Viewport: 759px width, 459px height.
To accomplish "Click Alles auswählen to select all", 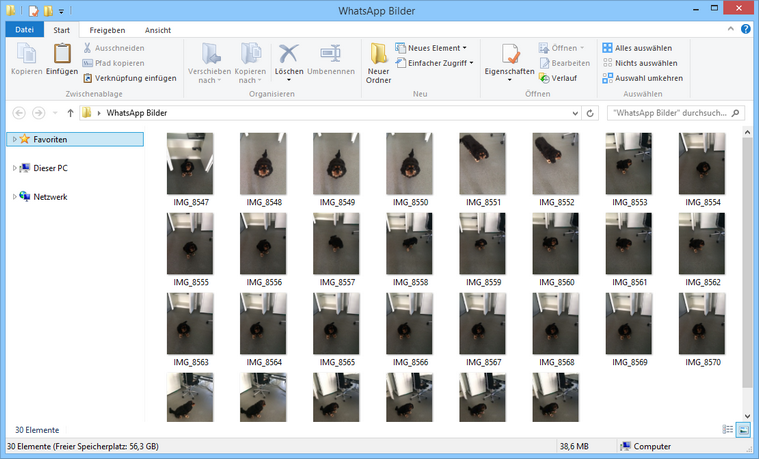I will tap(642, 47).
